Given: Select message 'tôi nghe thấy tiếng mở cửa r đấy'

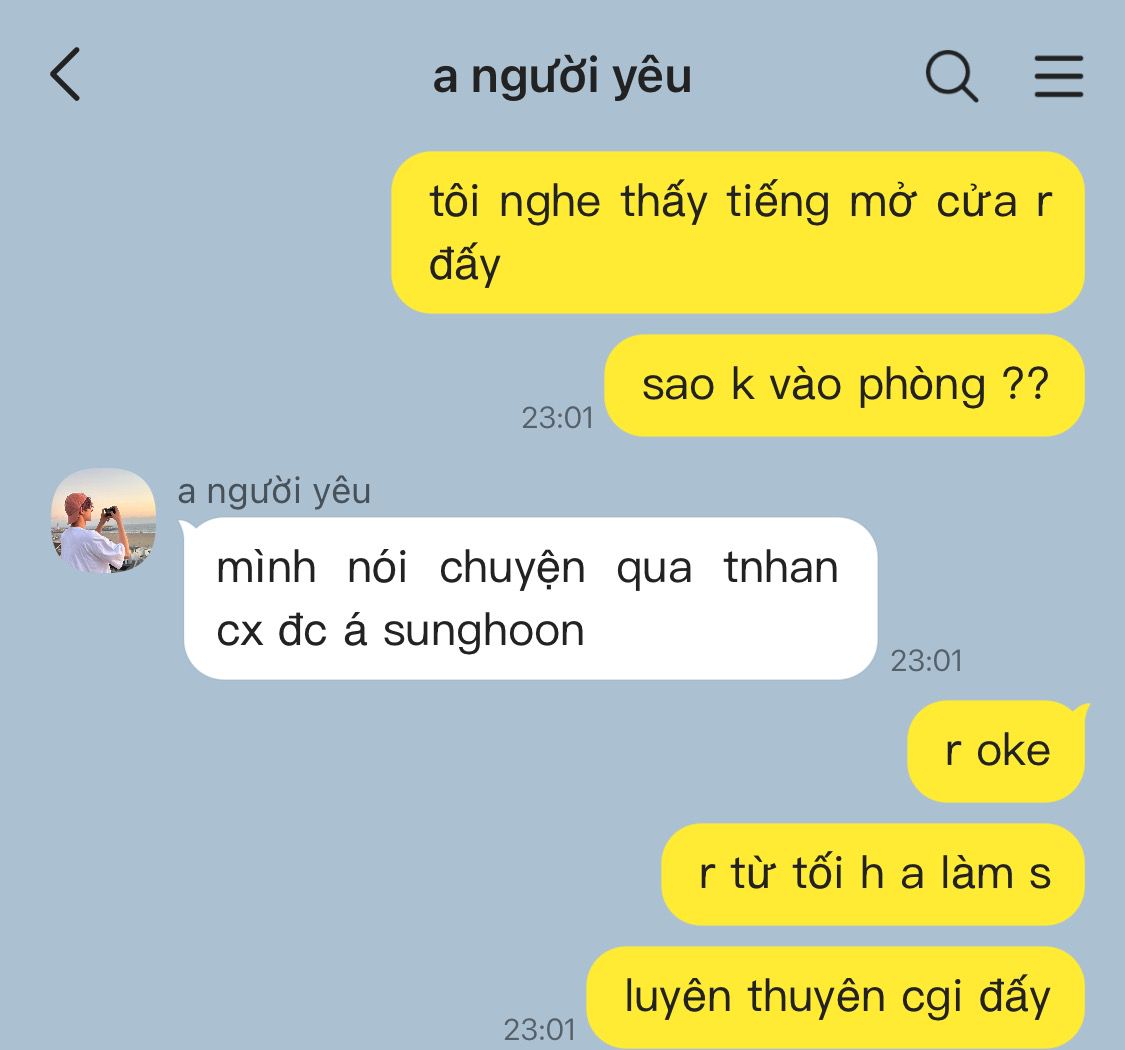Looking at the screenshot, I should 738,233.
